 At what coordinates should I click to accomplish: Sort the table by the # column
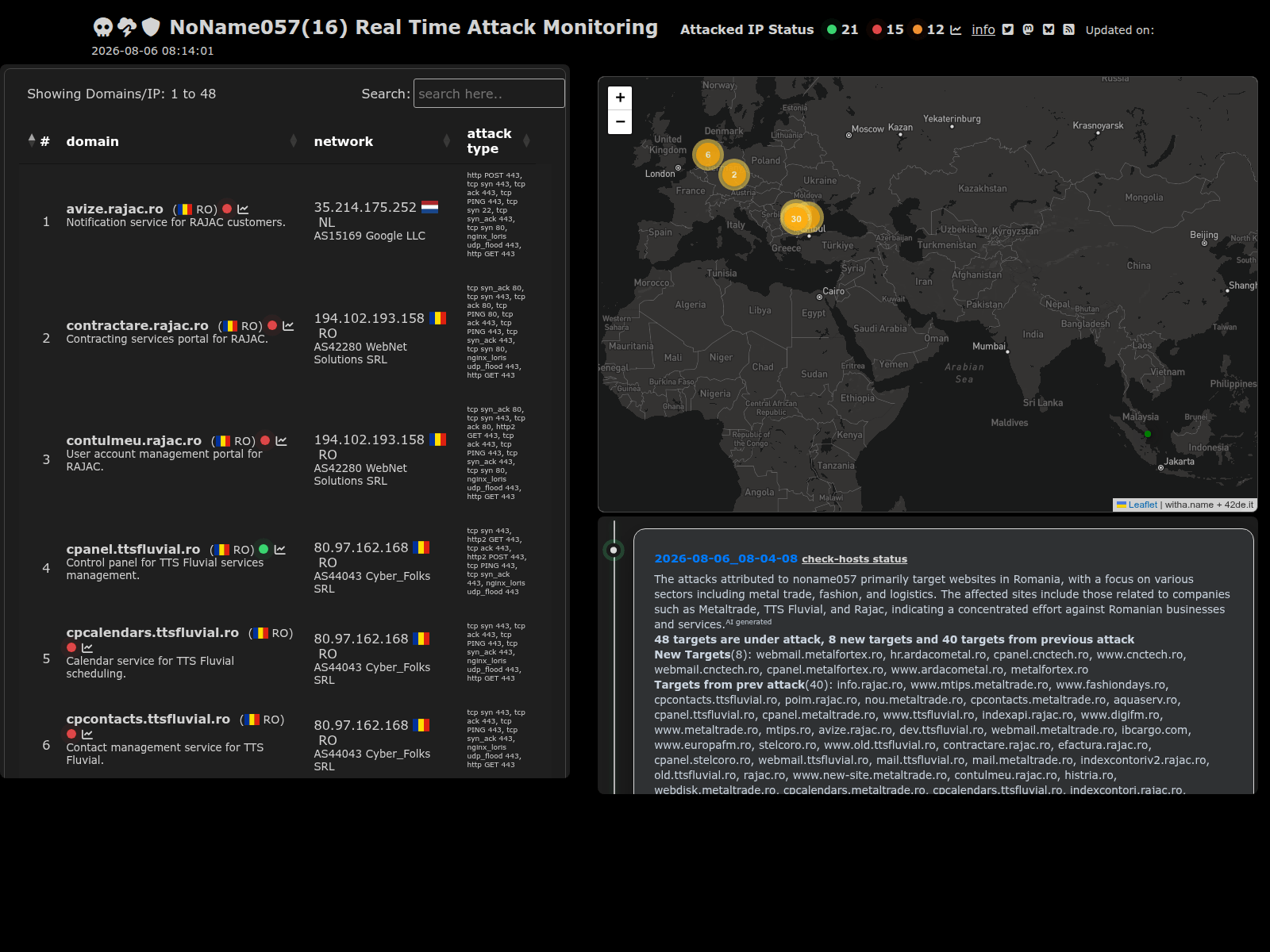pos(38,141)
